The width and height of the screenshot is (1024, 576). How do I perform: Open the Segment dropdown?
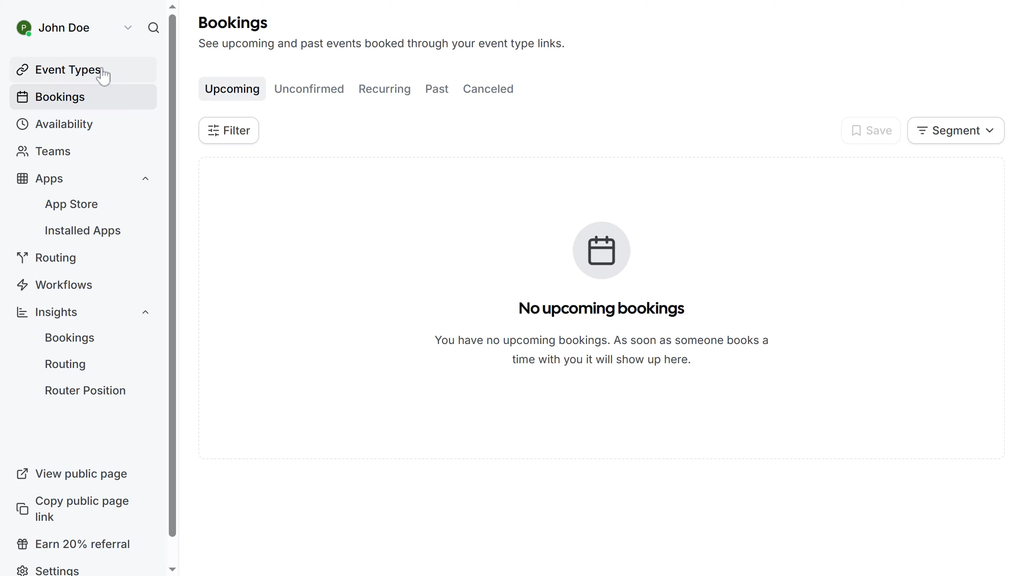tap(955, 131)
